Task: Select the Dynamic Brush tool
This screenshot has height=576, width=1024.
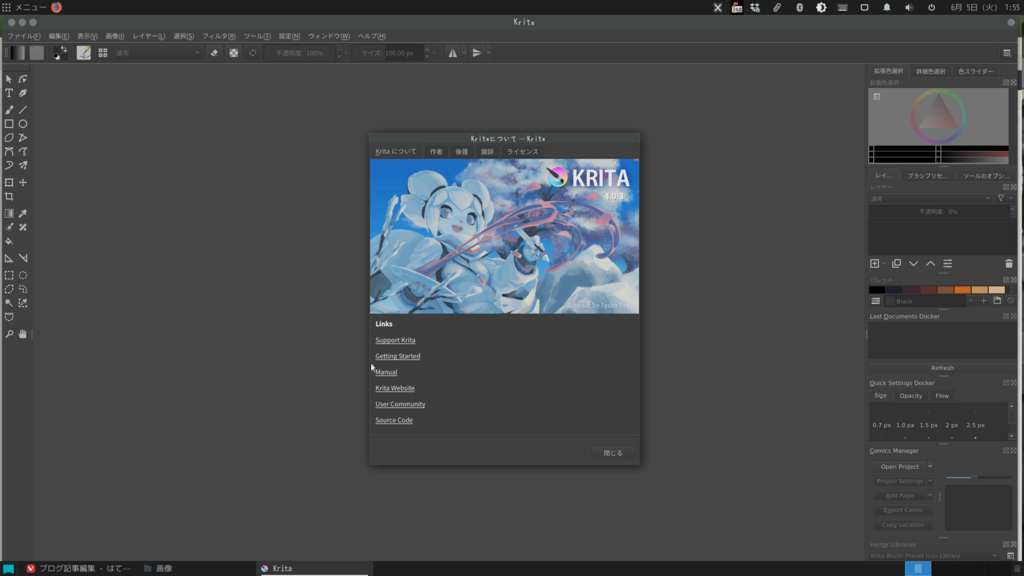Action: click(9, 165)
